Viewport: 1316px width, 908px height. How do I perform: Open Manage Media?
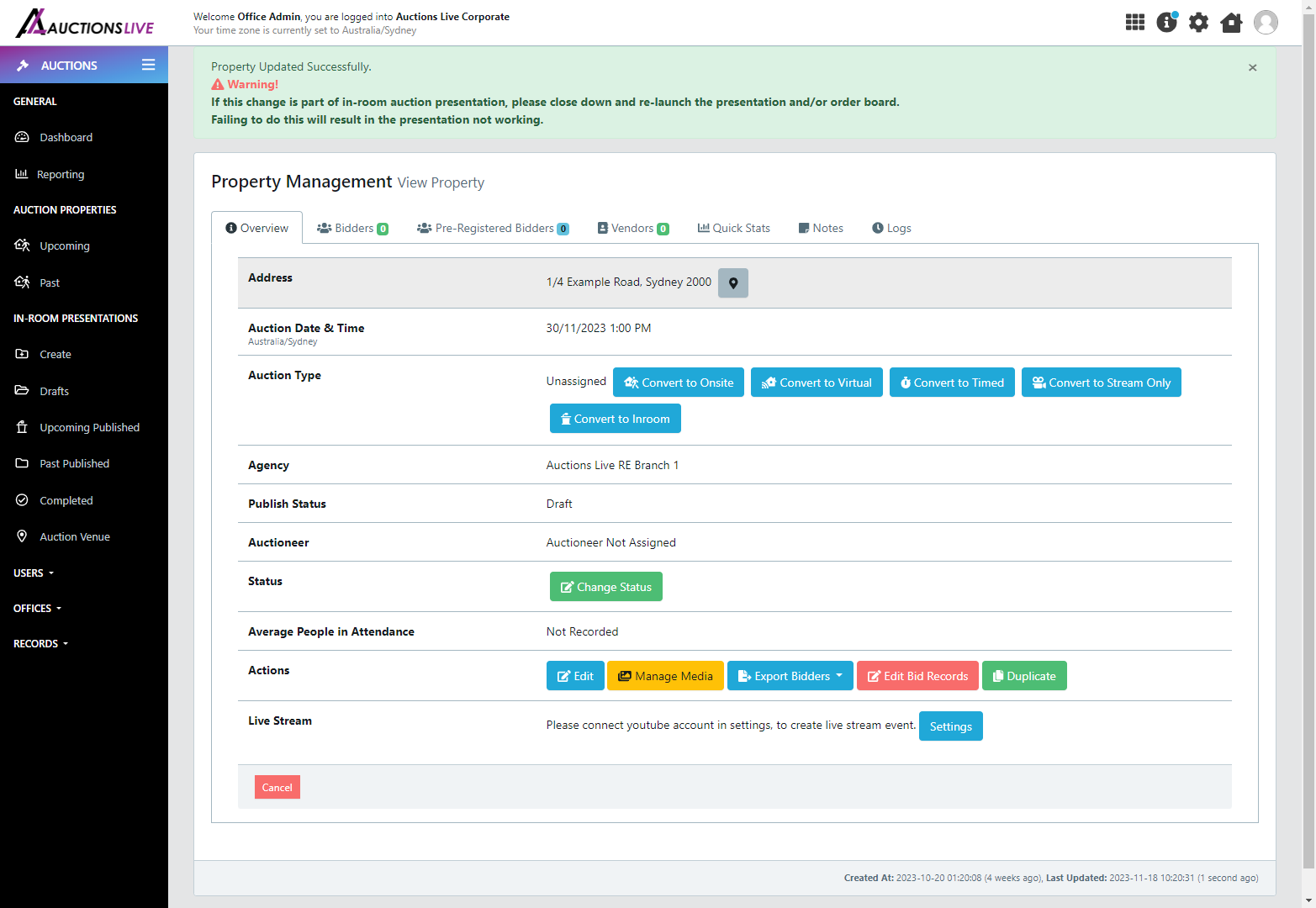click(x=665, y=676)
